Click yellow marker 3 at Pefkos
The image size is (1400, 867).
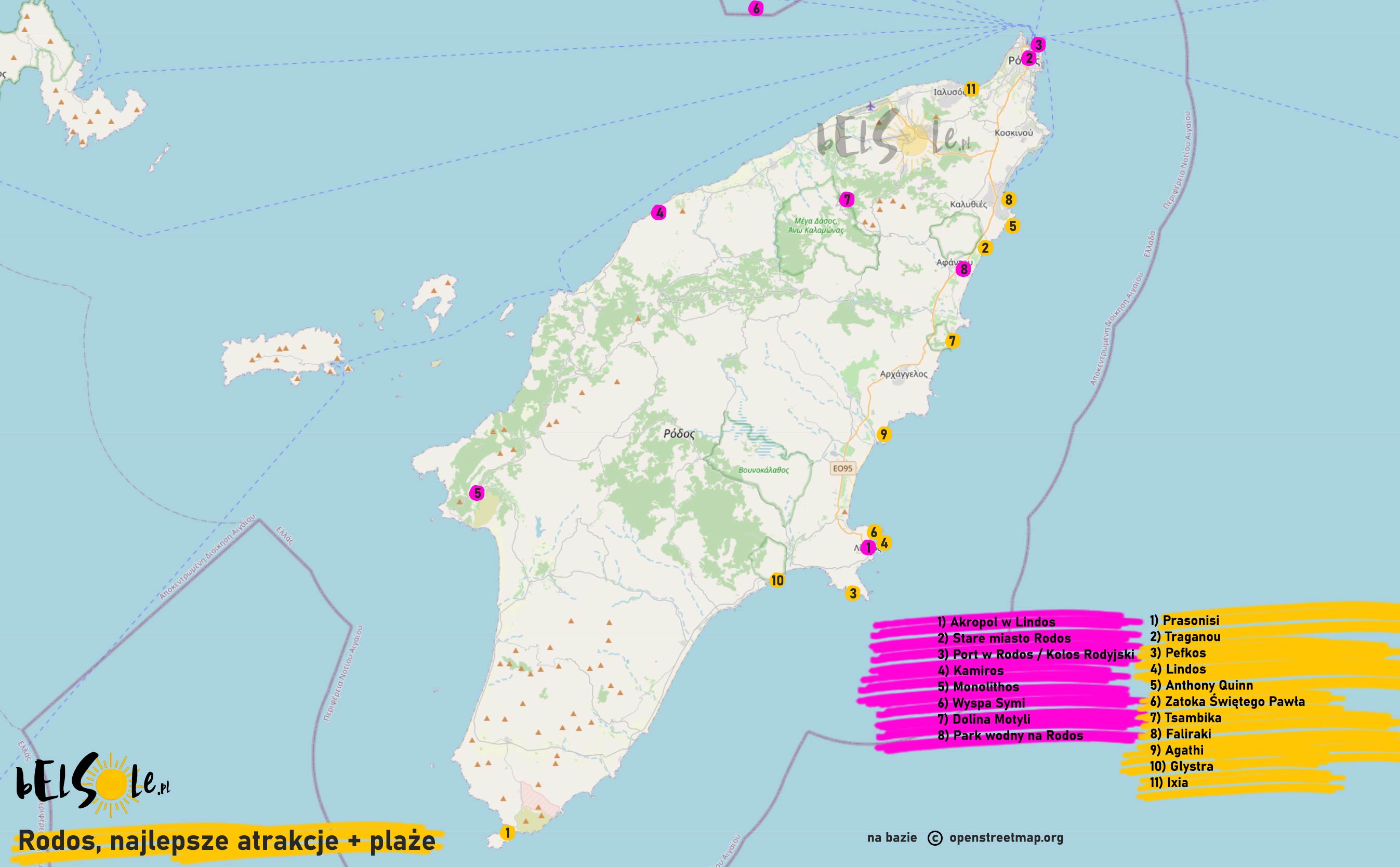click(x=853, y=593)
